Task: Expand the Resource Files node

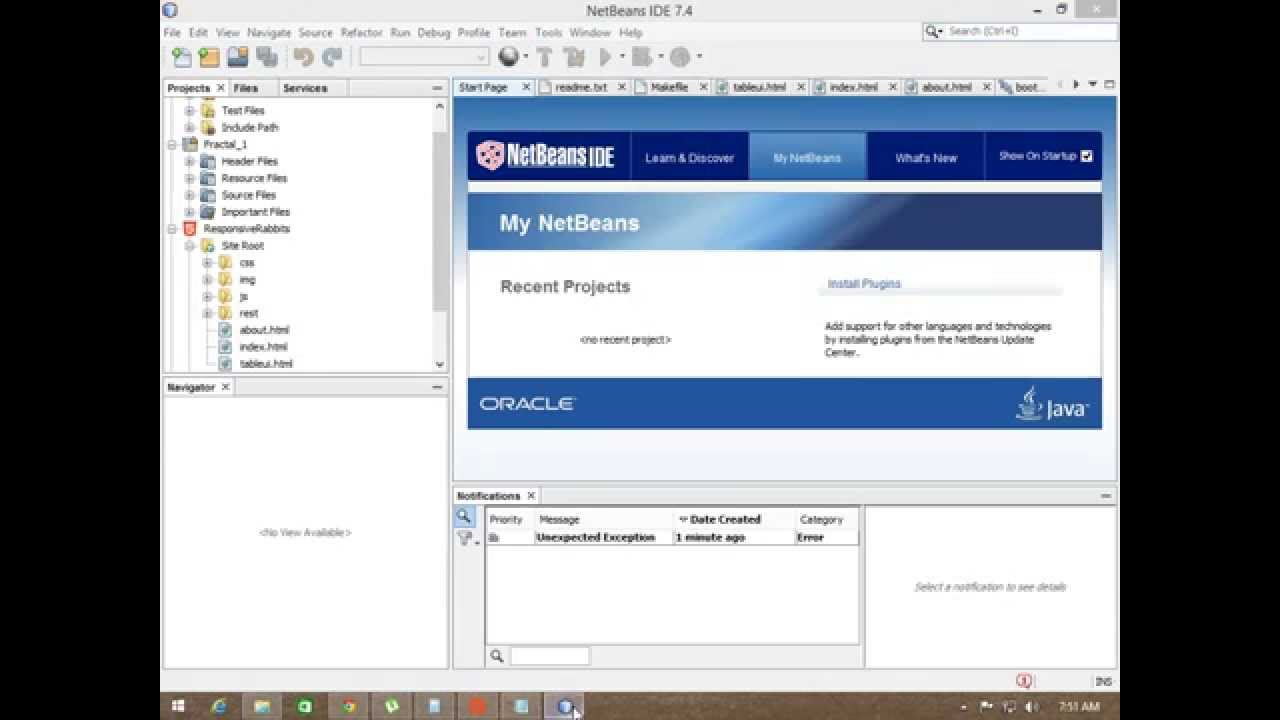Action: (189, 178)
